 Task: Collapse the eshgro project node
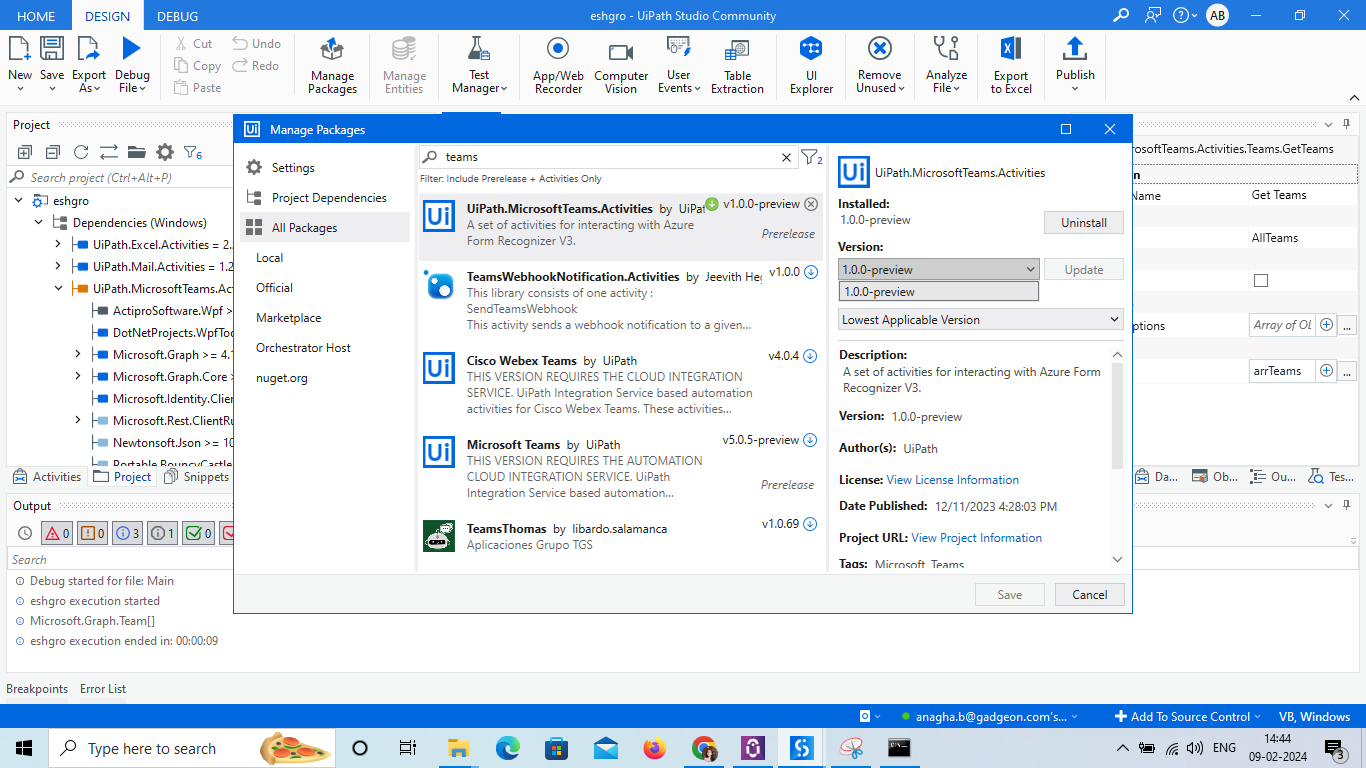click(19, 201)
